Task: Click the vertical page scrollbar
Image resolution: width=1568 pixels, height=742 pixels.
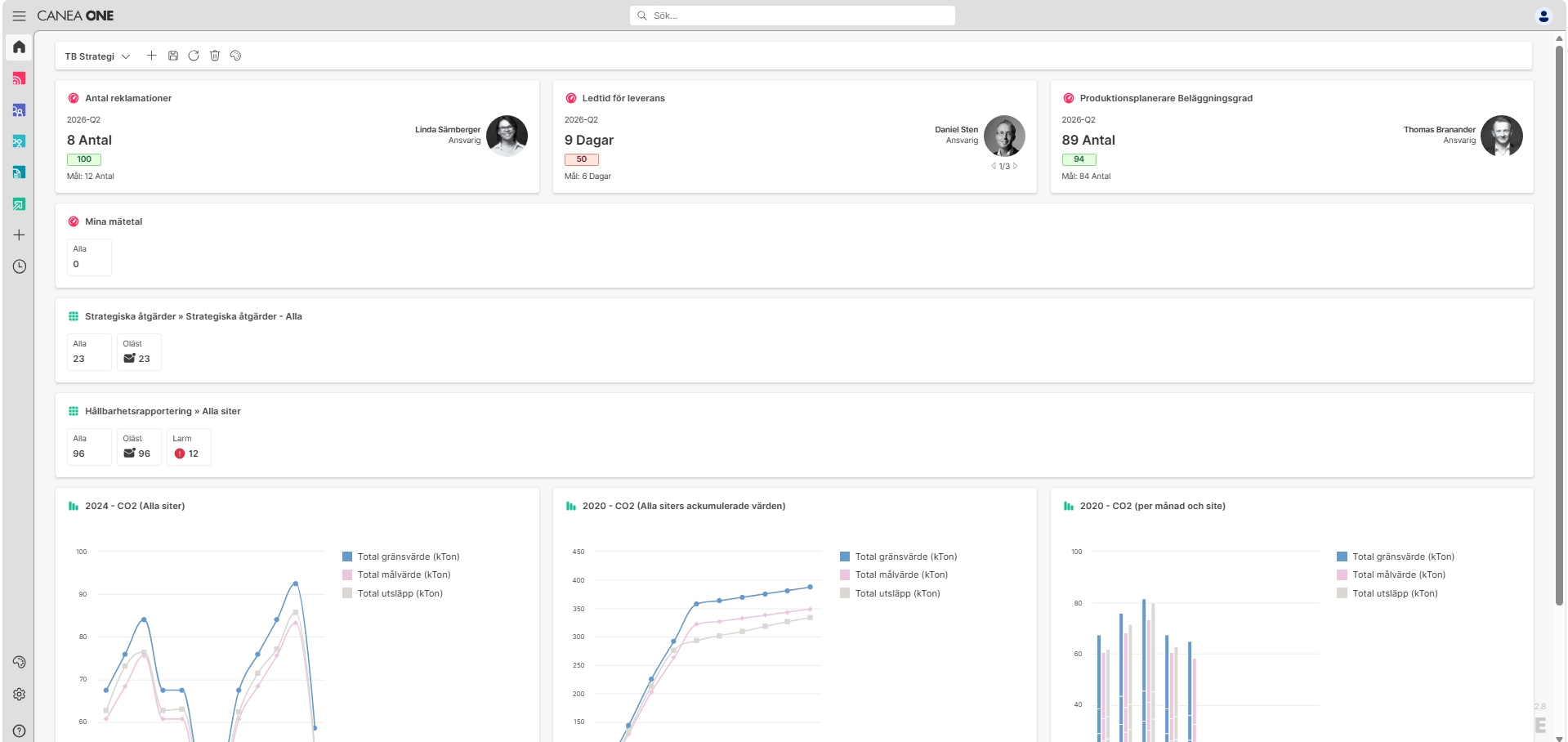Action: (1559, 324)
